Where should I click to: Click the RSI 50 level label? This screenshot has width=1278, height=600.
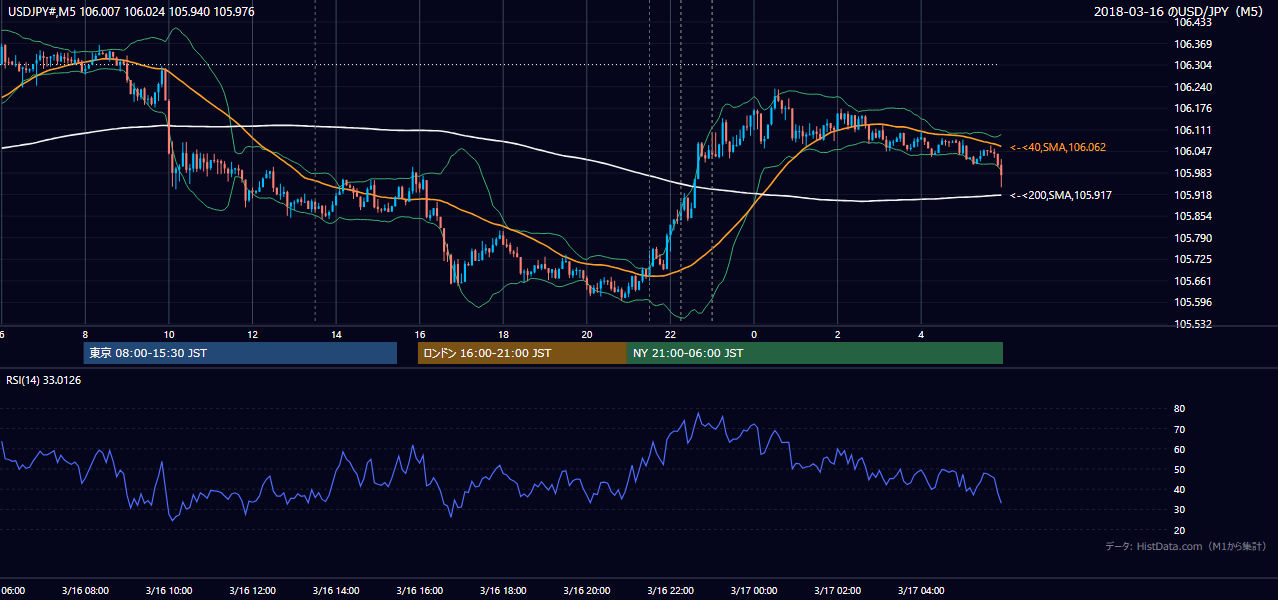1179,469
